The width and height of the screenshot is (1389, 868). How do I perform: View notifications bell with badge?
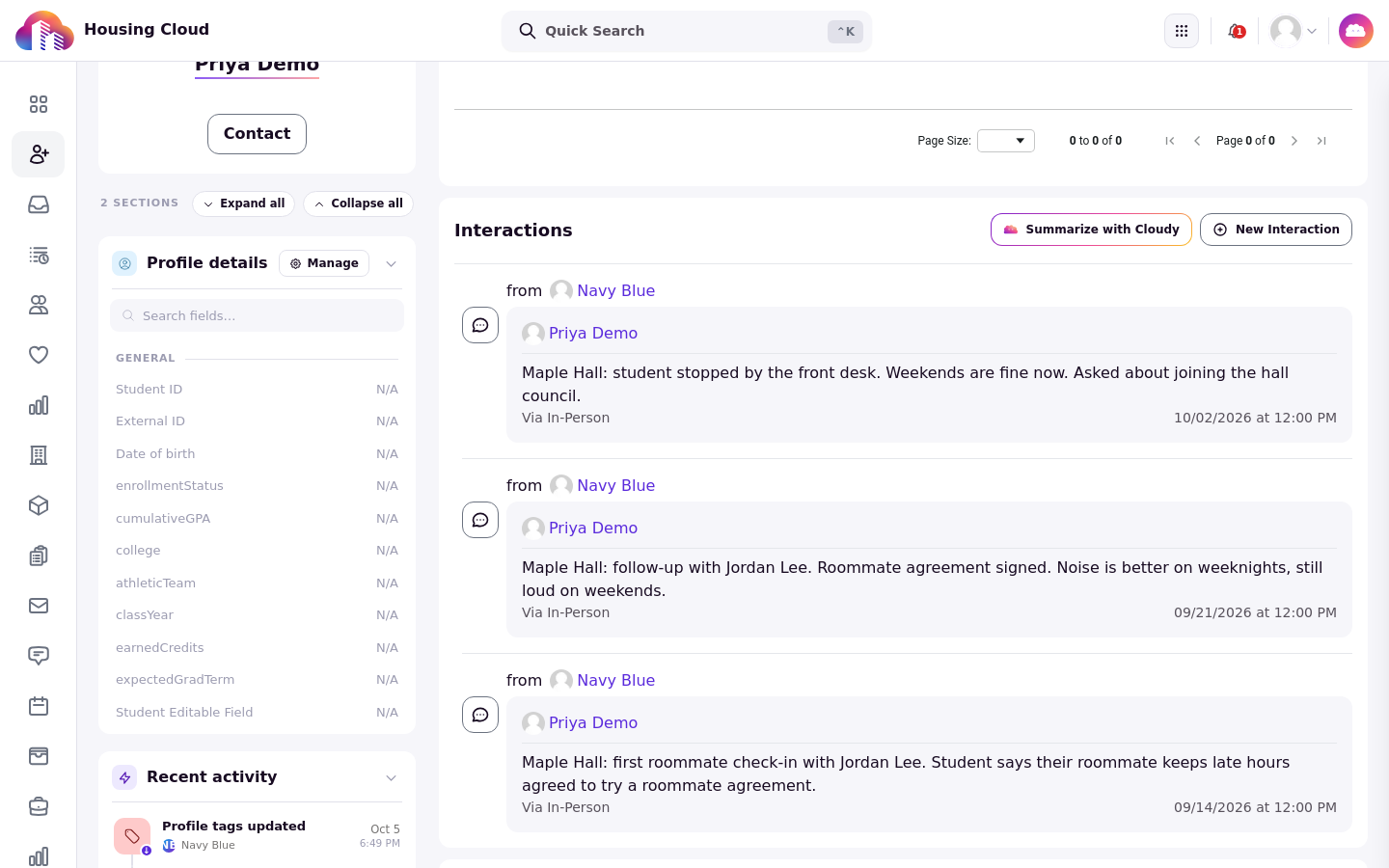click(1236, 31)
